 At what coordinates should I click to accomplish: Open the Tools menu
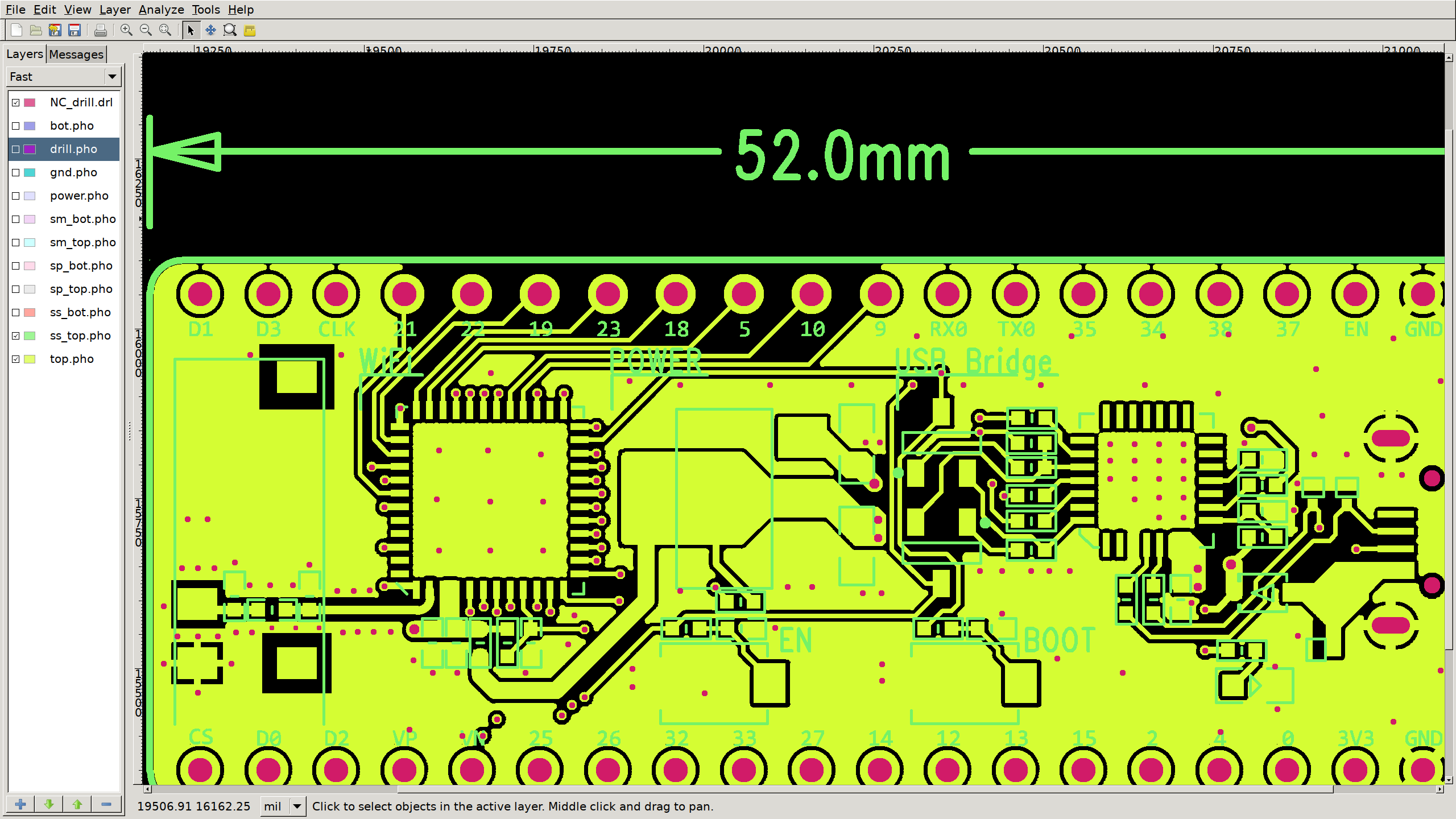pos(206,9)
